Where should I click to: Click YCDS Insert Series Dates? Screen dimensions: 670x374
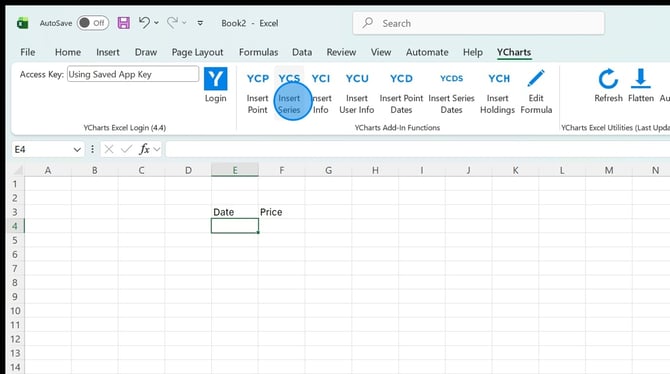tap(451, 93)
